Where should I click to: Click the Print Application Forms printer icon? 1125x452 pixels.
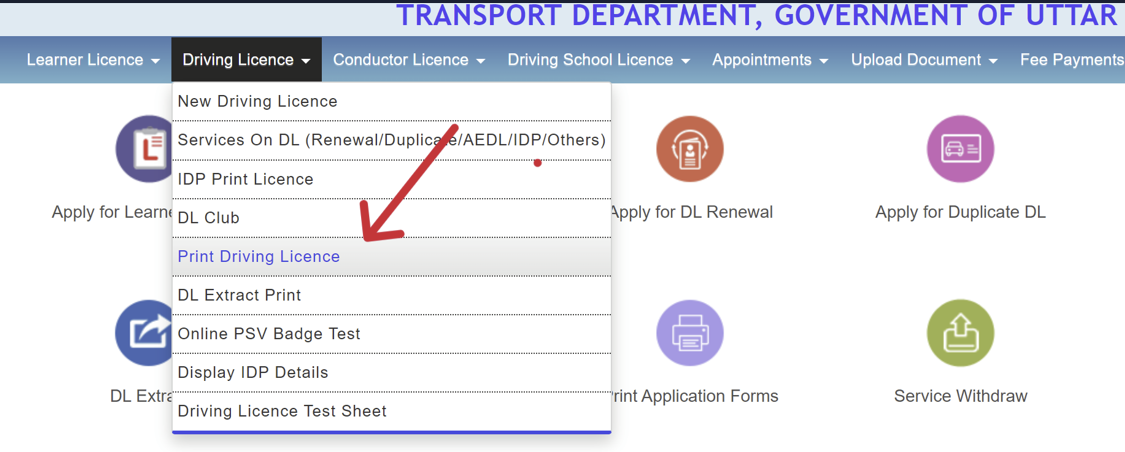689,333
